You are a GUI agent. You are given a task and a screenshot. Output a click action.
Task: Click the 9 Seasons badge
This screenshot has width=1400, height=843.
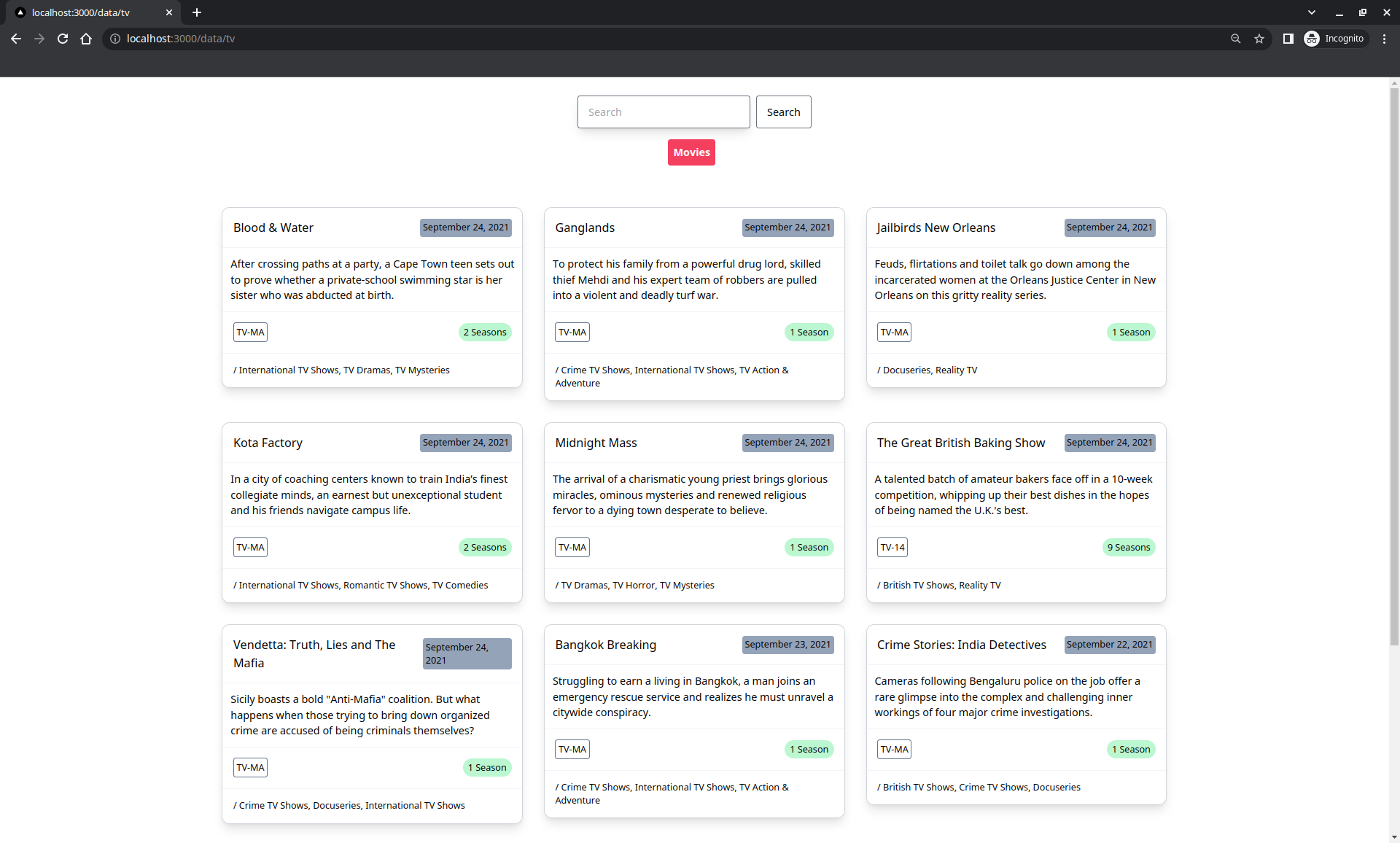pyautogui.click(x=1128, y=548)
